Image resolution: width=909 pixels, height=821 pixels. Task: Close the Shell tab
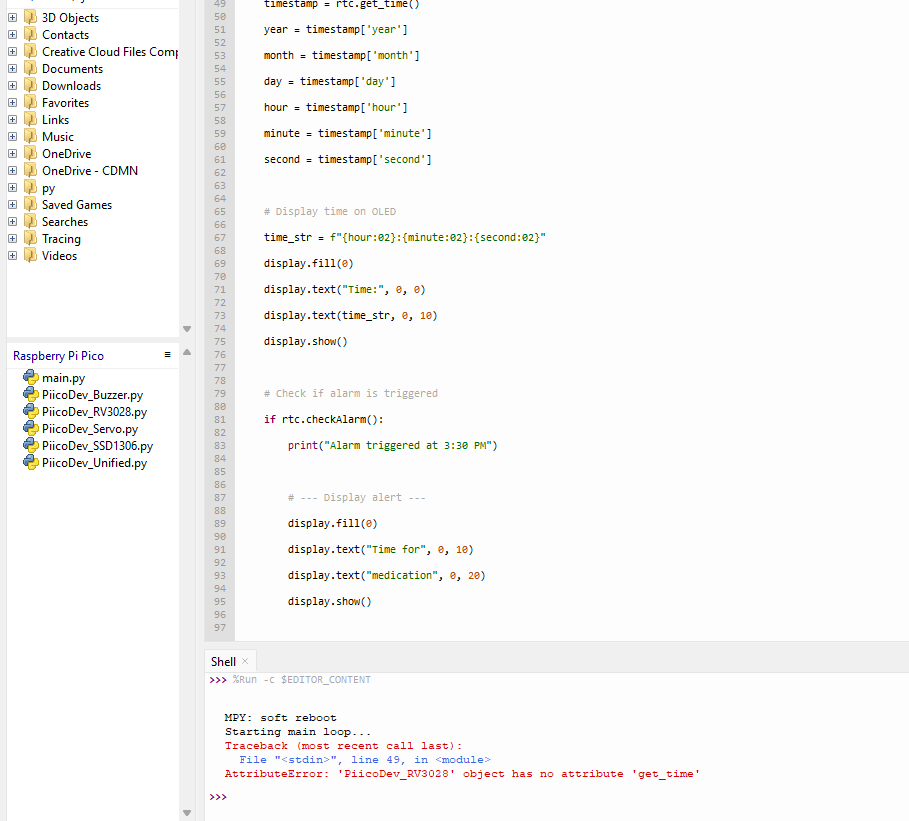pyautogui.click(x=245, y=661)
